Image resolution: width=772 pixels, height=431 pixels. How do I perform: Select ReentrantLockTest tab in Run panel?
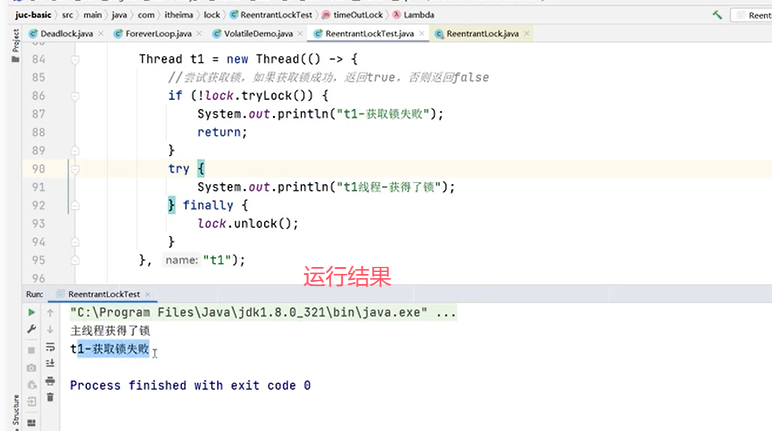click(104, 294)
